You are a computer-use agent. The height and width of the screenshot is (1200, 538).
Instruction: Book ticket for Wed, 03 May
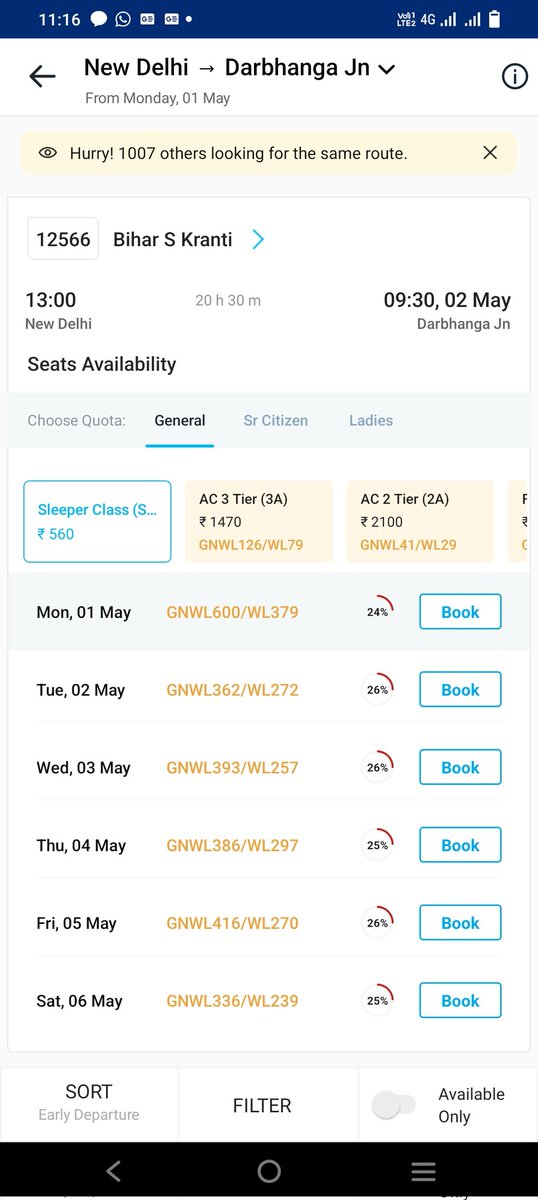click(x=460, y=767)
